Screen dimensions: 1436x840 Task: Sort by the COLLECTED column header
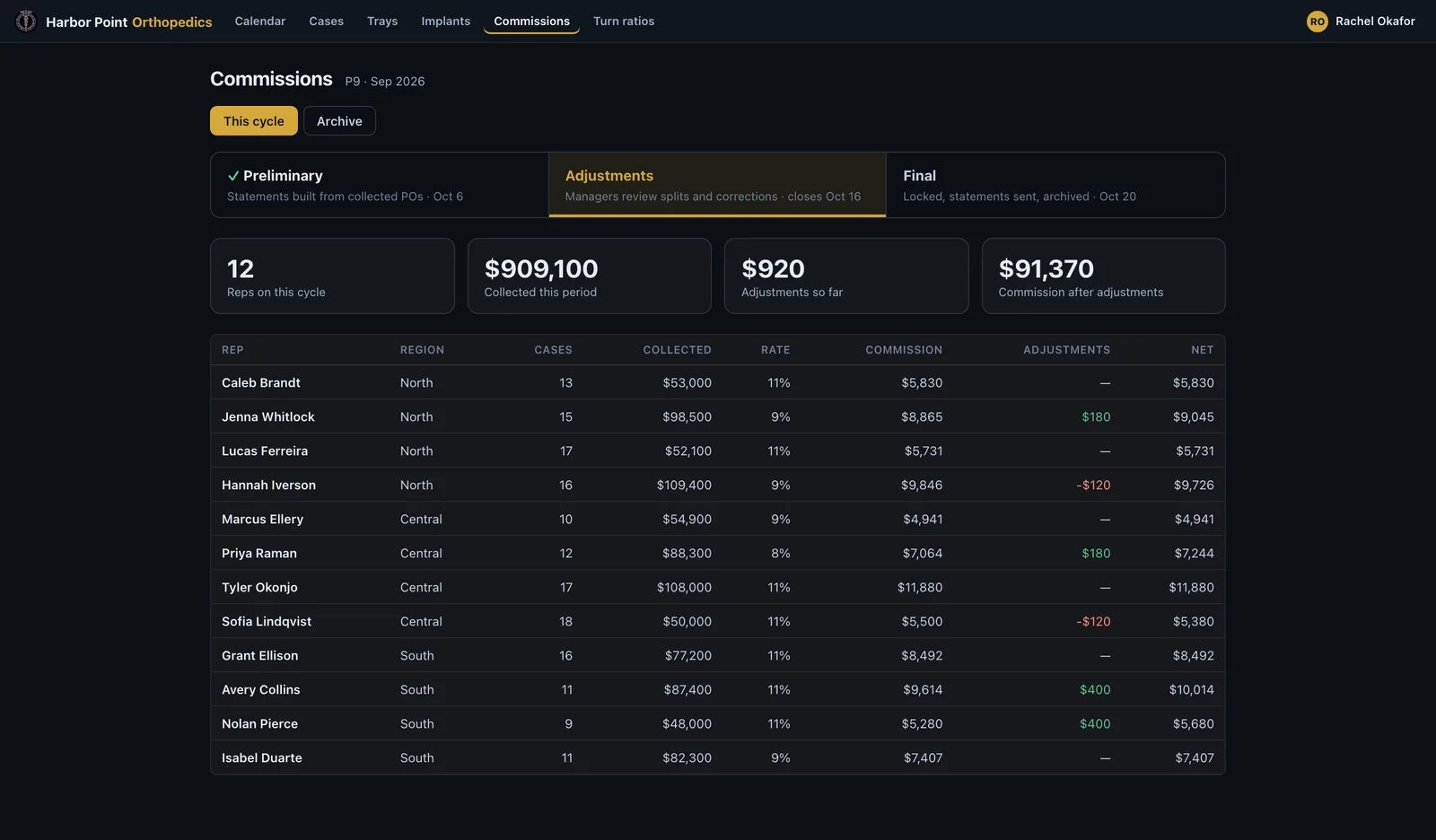(x=677, y=350)
